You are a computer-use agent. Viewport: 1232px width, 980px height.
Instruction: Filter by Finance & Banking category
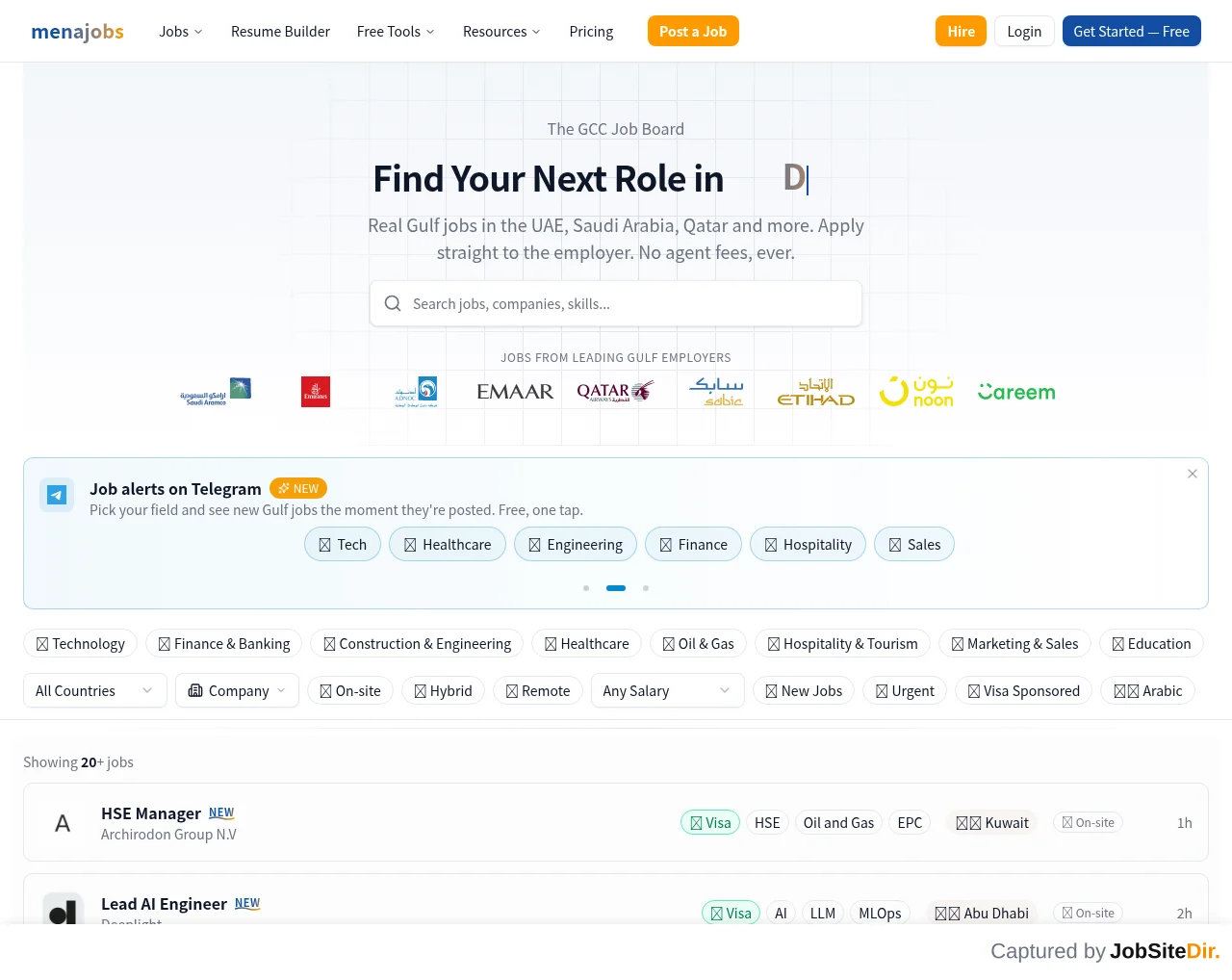point(223,644)
